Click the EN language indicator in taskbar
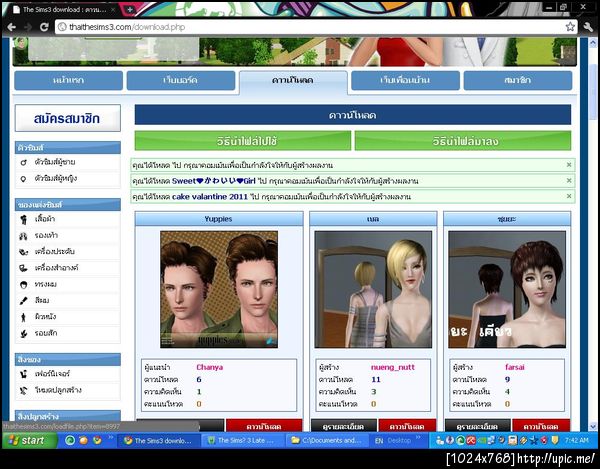The height and width of the screenshot is (469, 600). click(379, 441)
